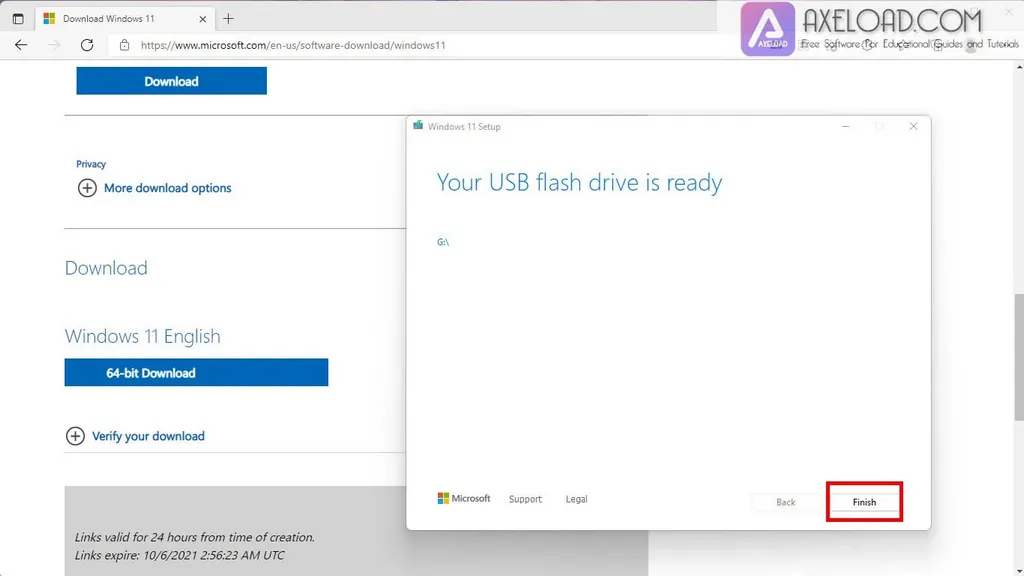The image size is (1024, 576).
Task: Click the scrollbar up arrow
Action: (1019, 67)
